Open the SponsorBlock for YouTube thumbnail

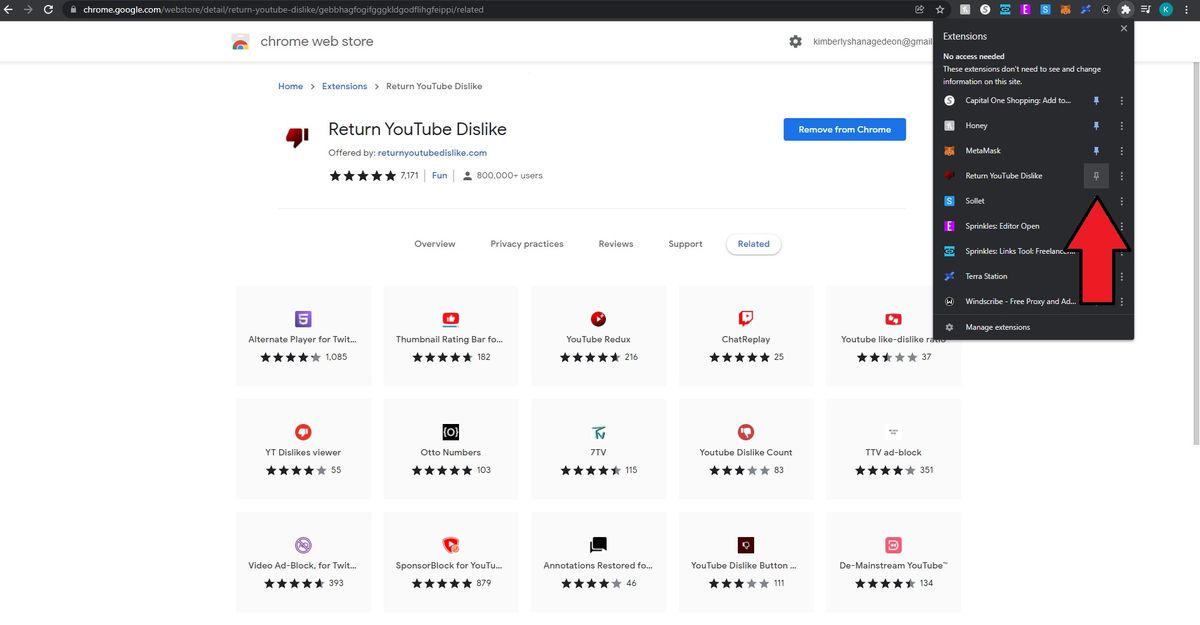(450, 544)
